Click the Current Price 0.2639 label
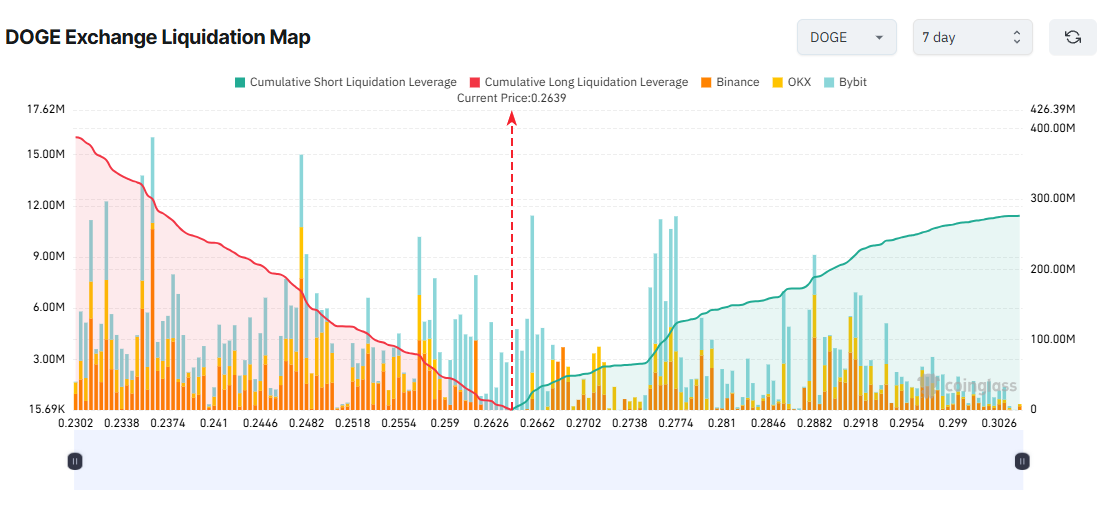This screenshot has height=512, width=1104. click(x=511, y=98)
